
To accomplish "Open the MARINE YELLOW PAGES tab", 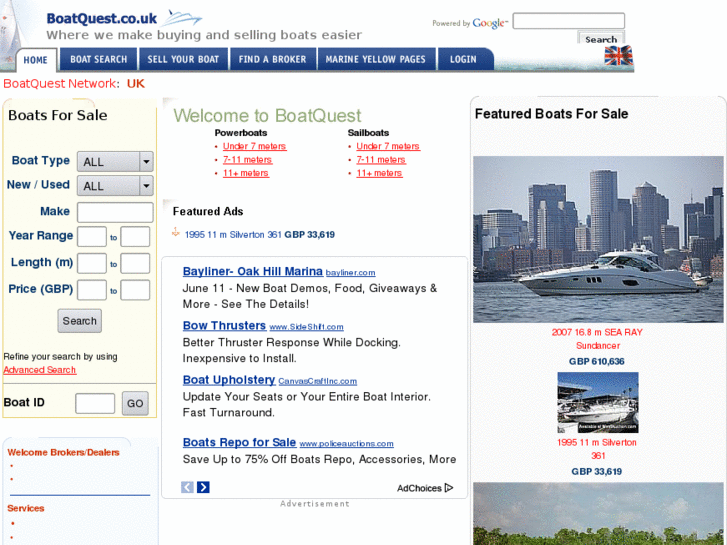I will [x=376, y=59].
